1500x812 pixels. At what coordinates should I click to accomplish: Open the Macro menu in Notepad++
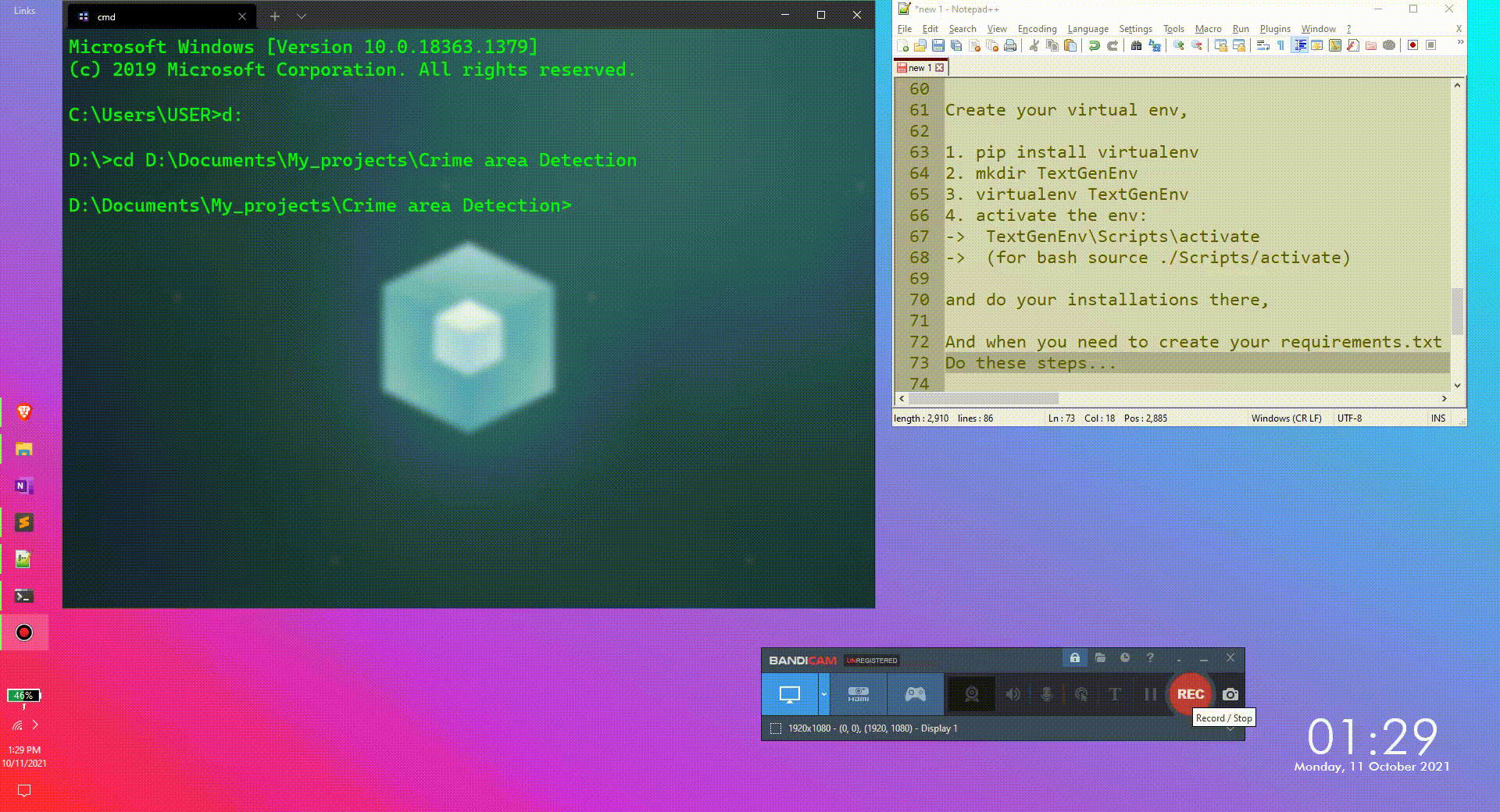click(x=1208, y=29)
